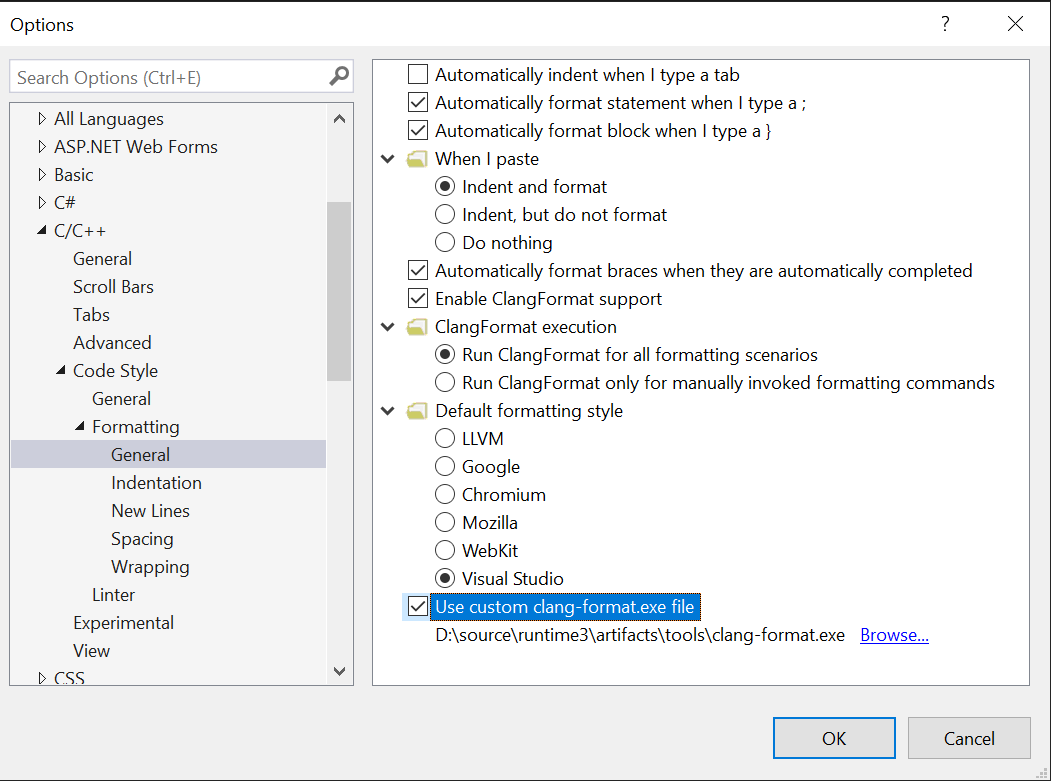The width and height of the screenshot is (1051, 781).
Task: Select Indent, but do not format
Action: click(x=445, y=215)
